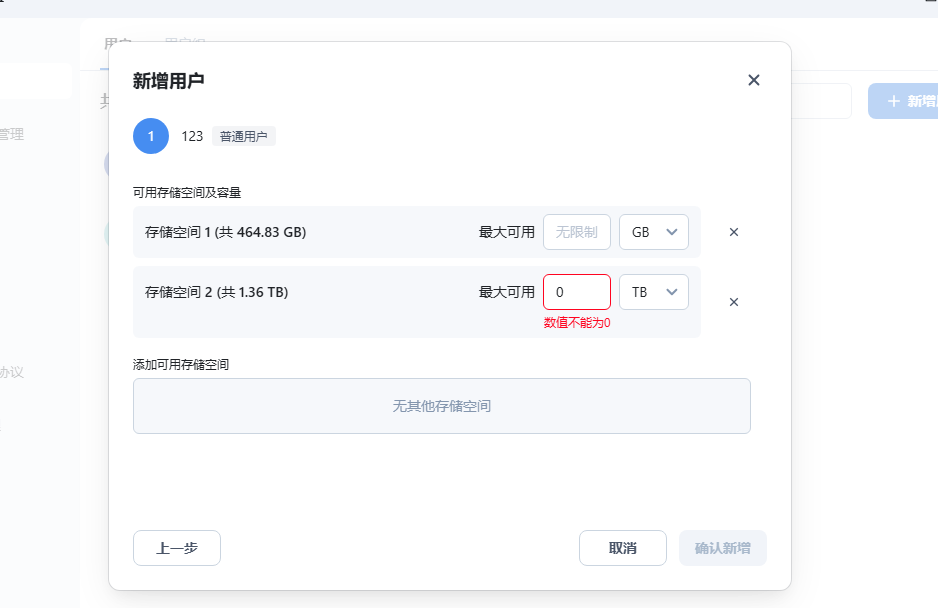
Task: Switch to the 用户 tab in background
Action: coord(117,44)
